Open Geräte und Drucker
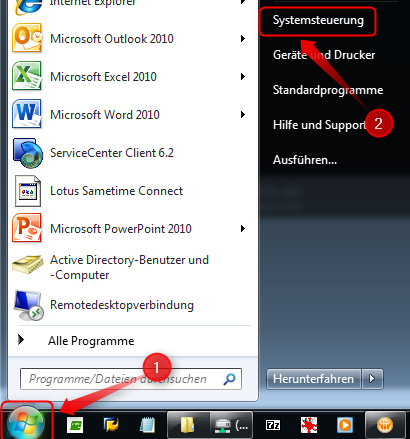Screen dimensions: 410x439 tap(324, 55)
